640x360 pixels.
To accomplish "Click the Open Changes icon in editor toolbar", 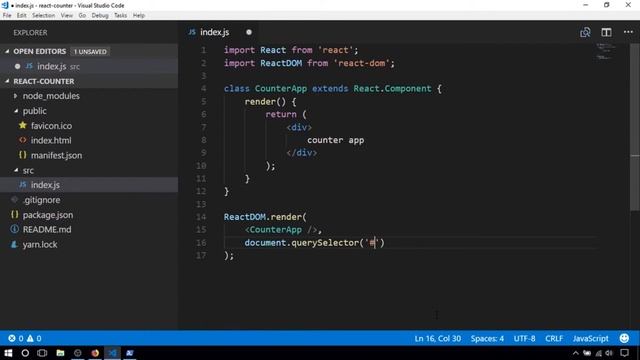I will [x=585, y=32].
